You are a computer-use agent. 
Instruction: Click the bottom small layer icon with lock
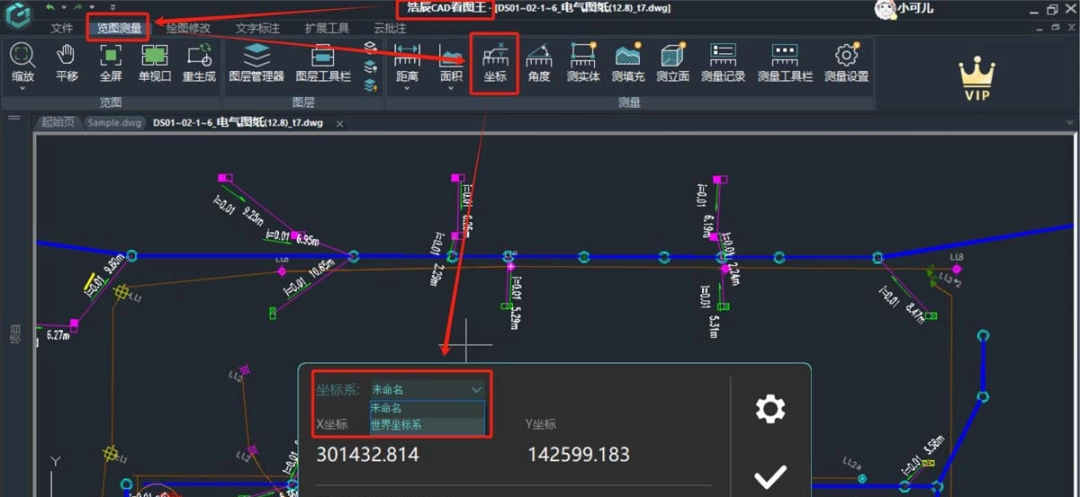pyautogui.click(x=371, y=85)
